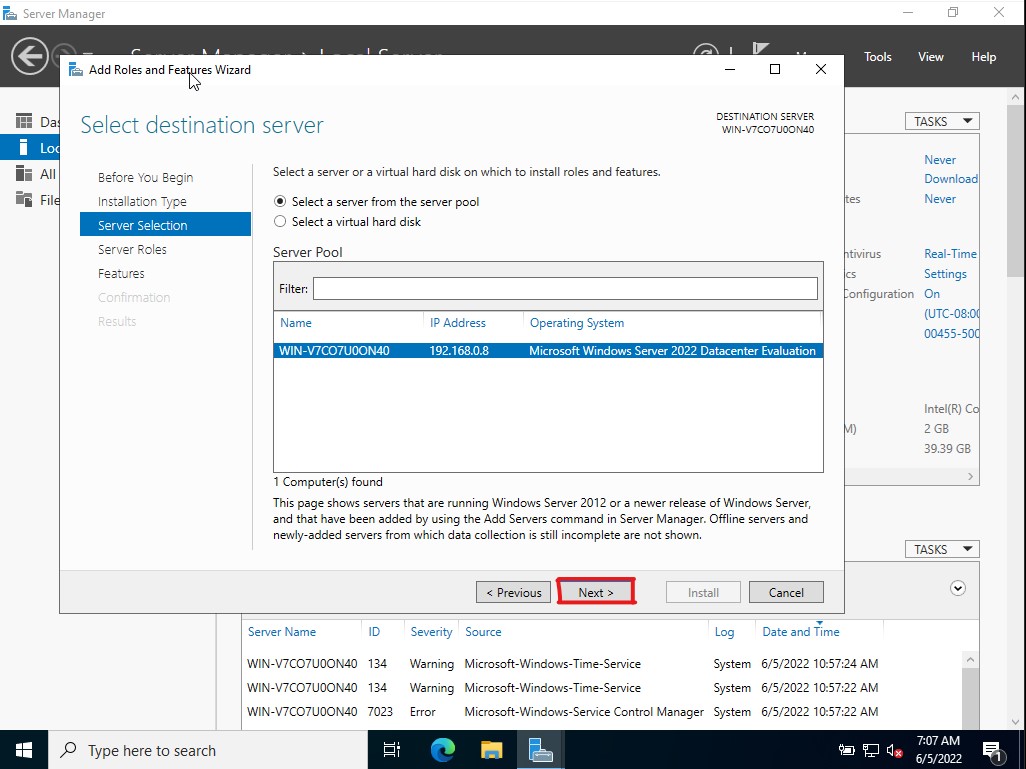Open the Tools menu
This screenshot has width=1026, height=769.
[x=877, y=57]
